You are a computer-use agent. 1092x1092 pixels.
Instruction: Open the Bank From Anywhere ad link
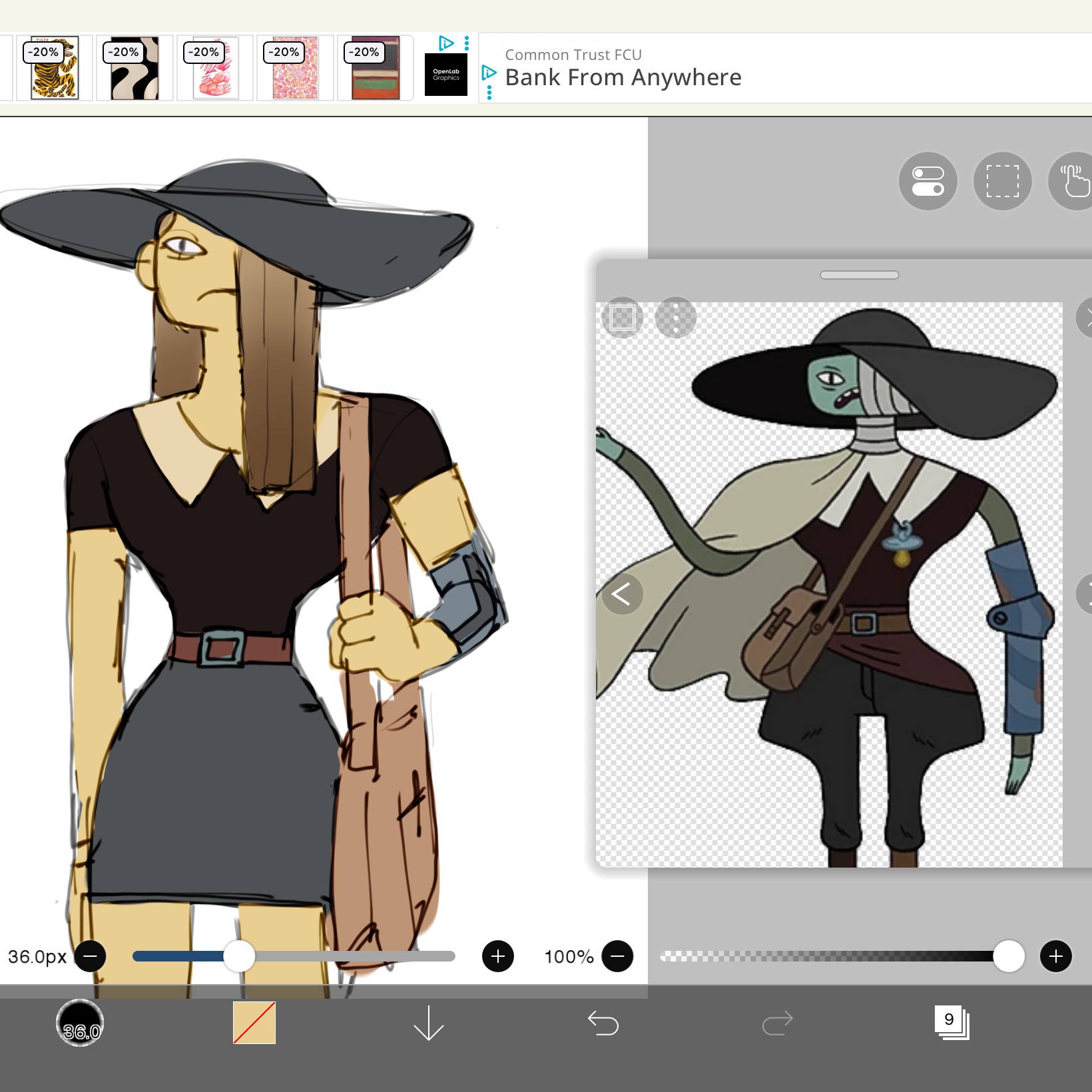tap(623, 77)
